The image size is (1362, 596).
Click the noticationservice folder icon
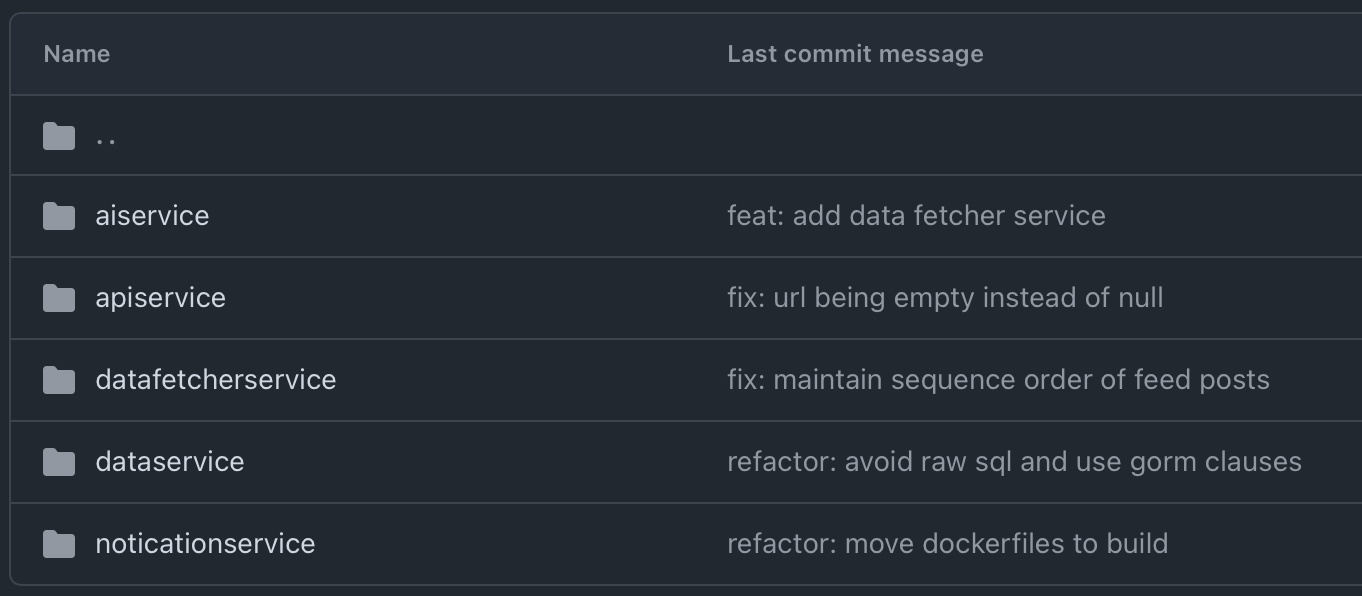(59, 544)
